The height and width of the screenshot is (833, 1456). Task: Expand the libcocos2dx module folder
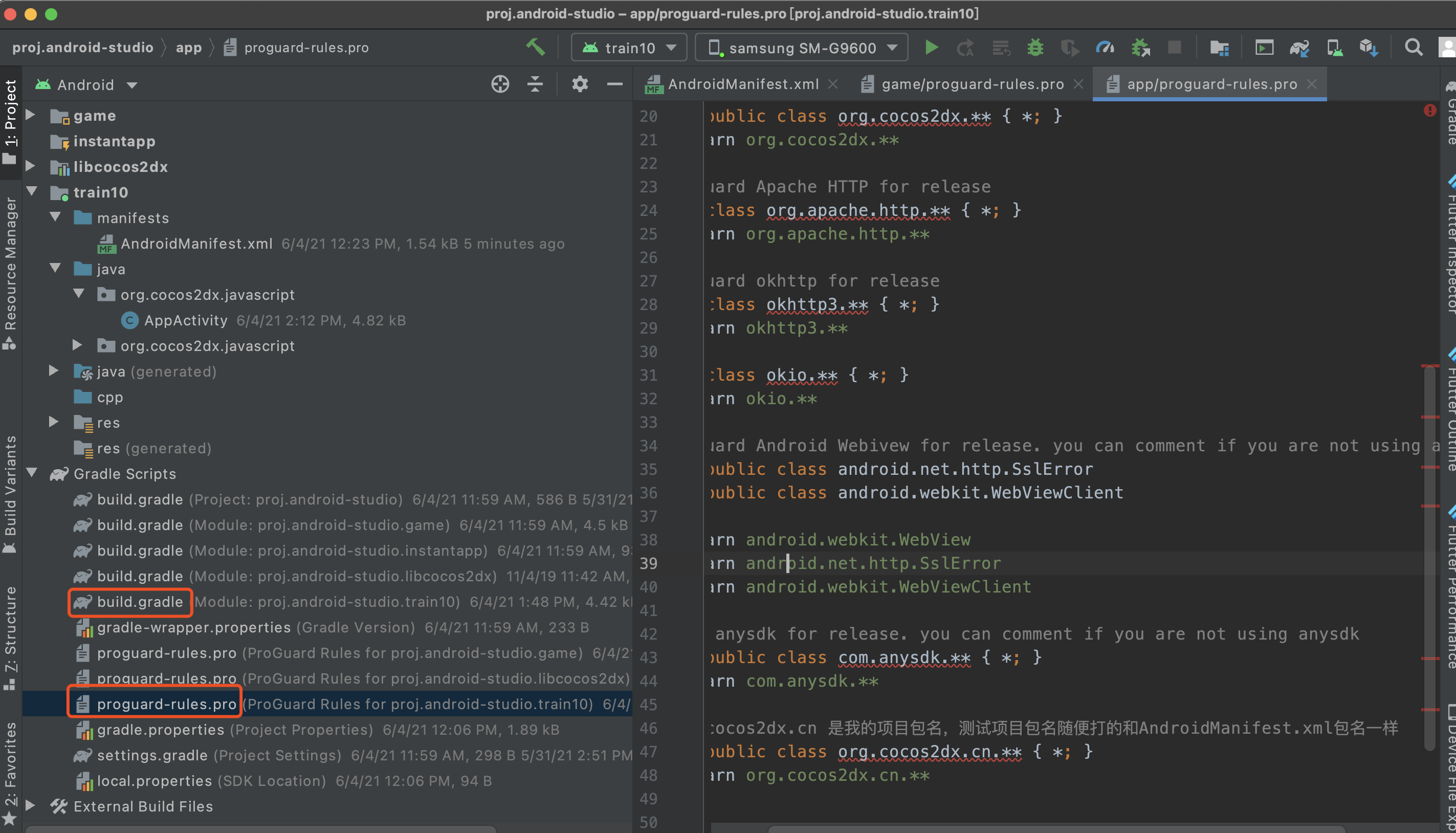tap(31, 166)
